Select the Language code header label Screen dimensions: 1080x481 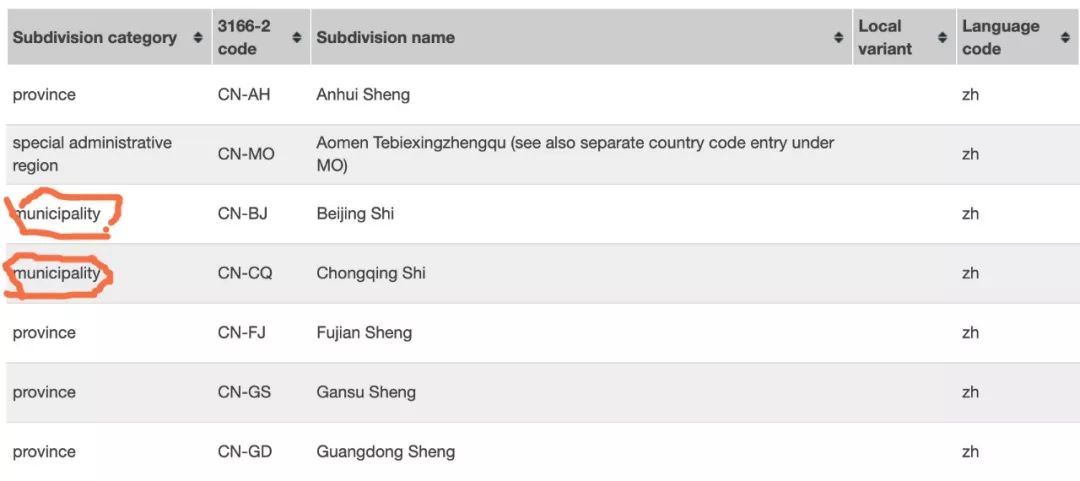tap(1001, 37)
